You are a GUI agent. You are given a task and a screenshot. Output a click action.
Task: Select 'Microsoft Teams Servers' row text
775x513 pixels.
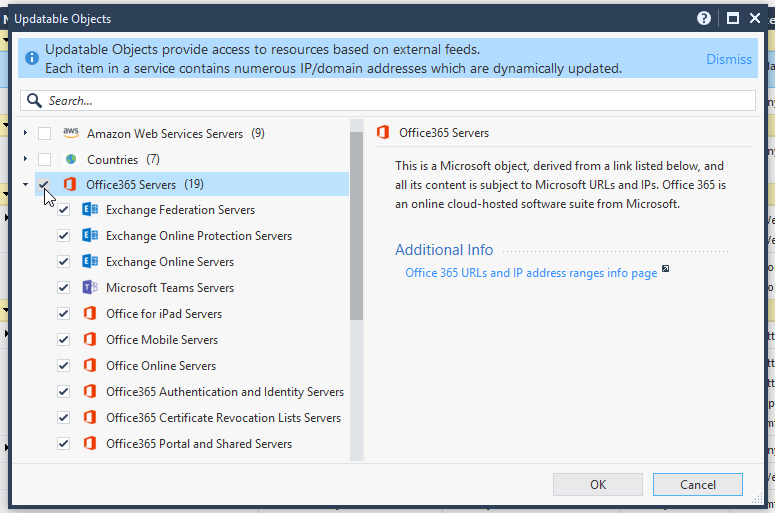(170, 288)
